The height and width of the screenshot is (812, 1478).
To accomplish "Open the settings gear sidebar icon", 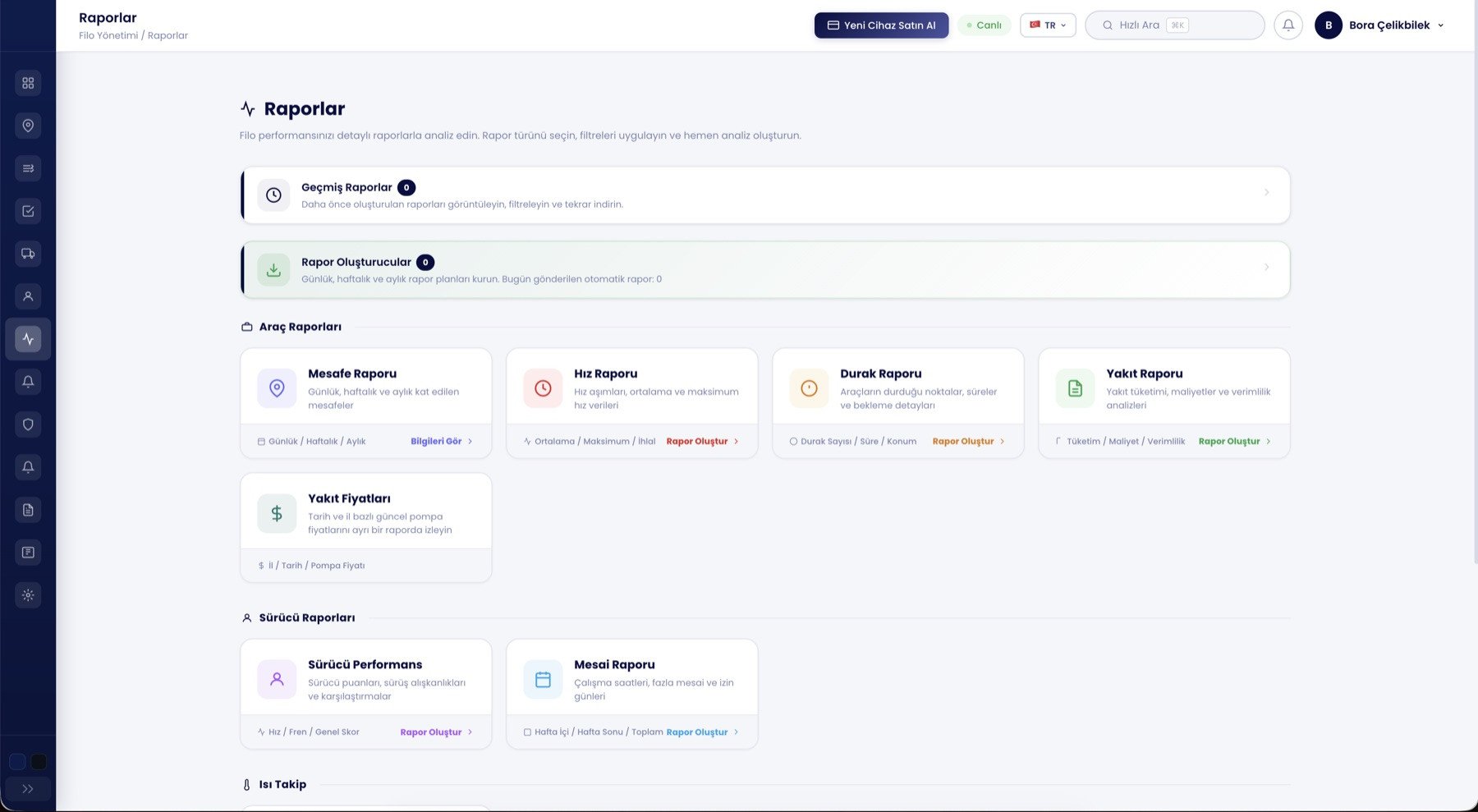I will tap(28, 595).
